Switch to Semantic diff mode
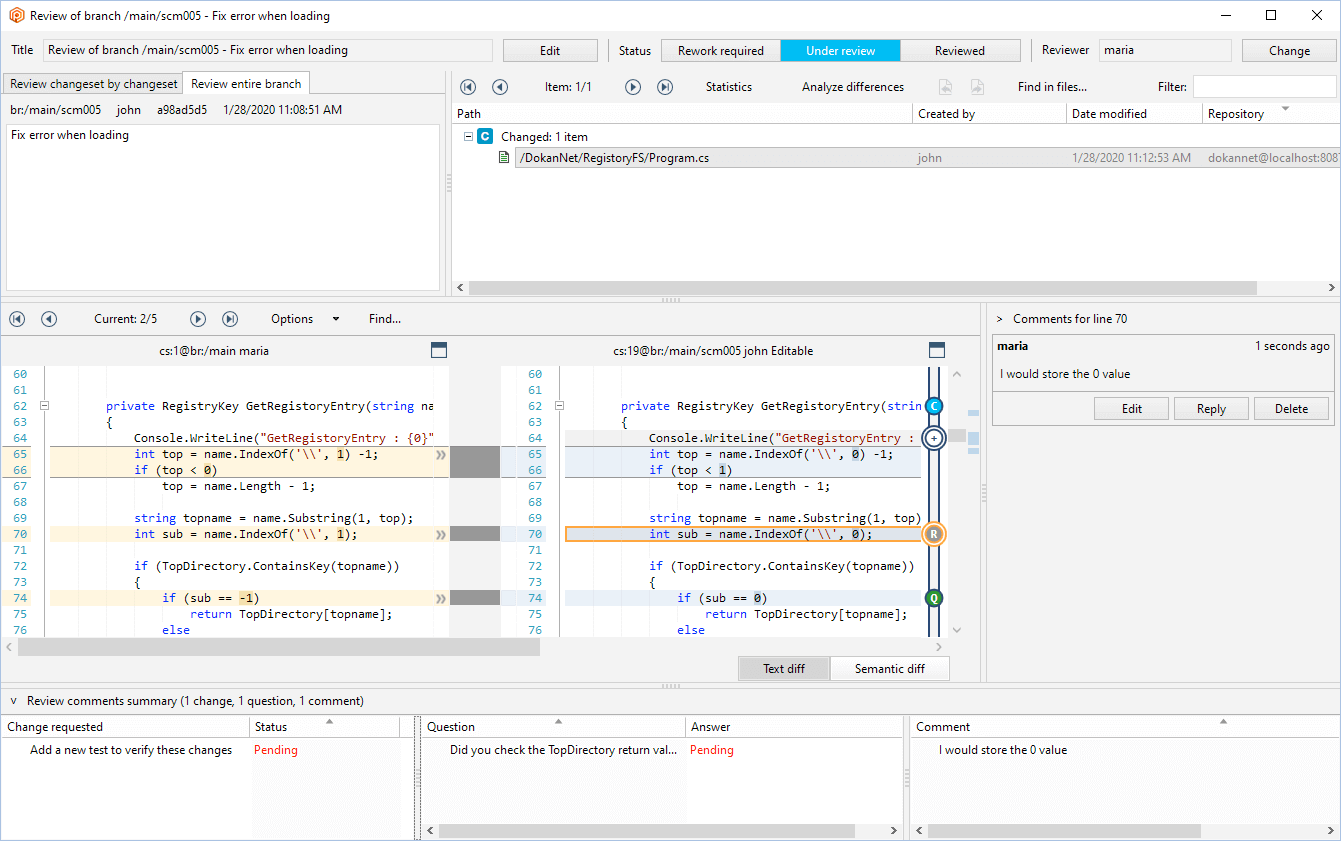 click(889, 669)
